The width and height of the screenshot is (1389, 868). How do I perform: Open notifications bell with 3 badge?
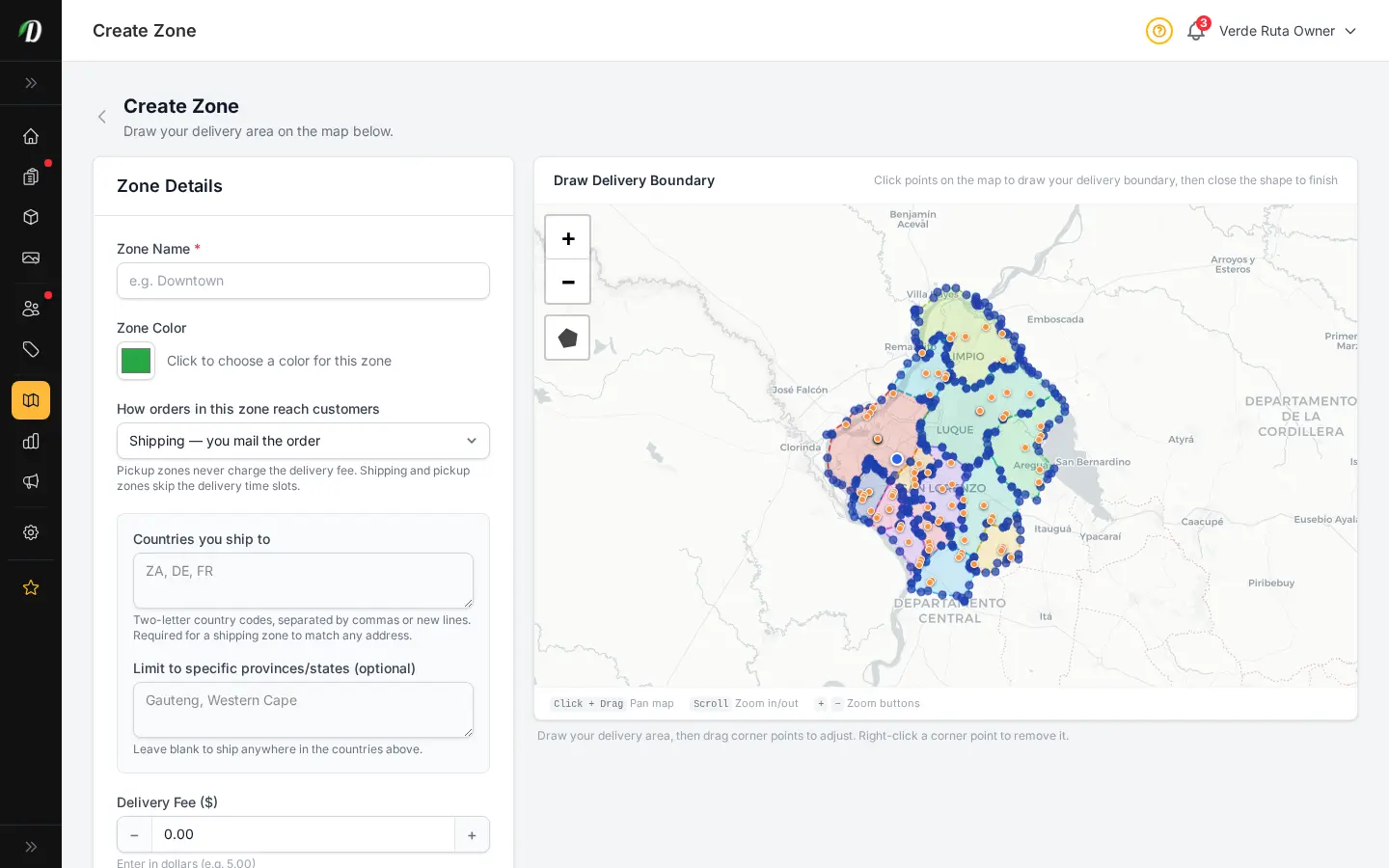tap(1196, 31)
